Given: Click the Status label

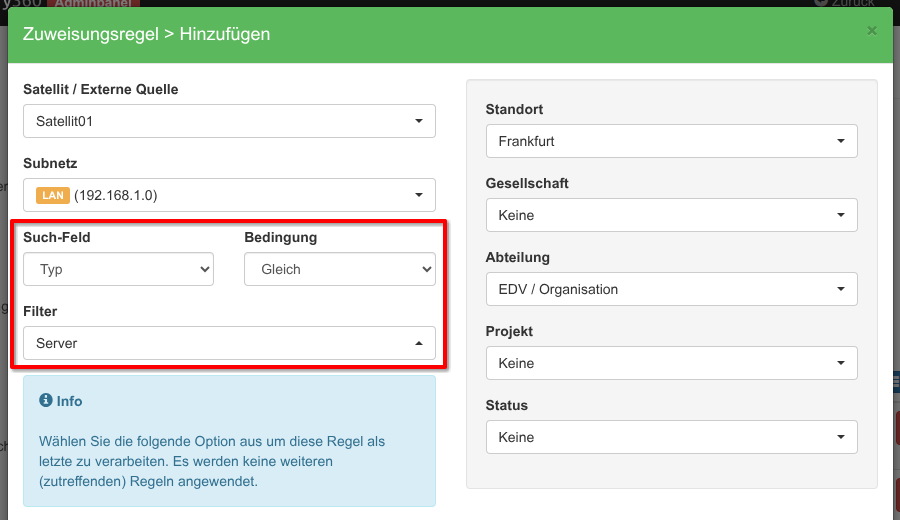Looking at the screenshot, I should [x=507, y=405].
